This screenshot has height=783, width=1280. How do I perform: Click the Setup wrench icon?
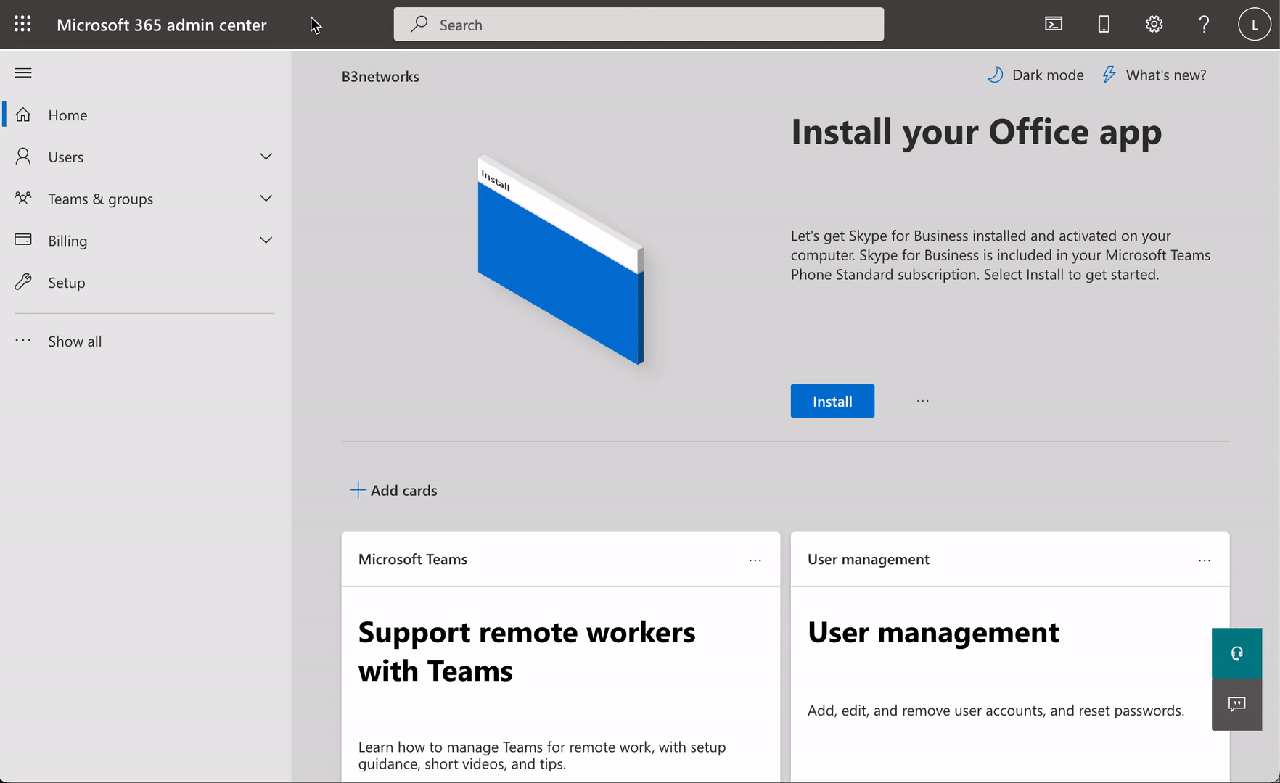click(24, 282)
